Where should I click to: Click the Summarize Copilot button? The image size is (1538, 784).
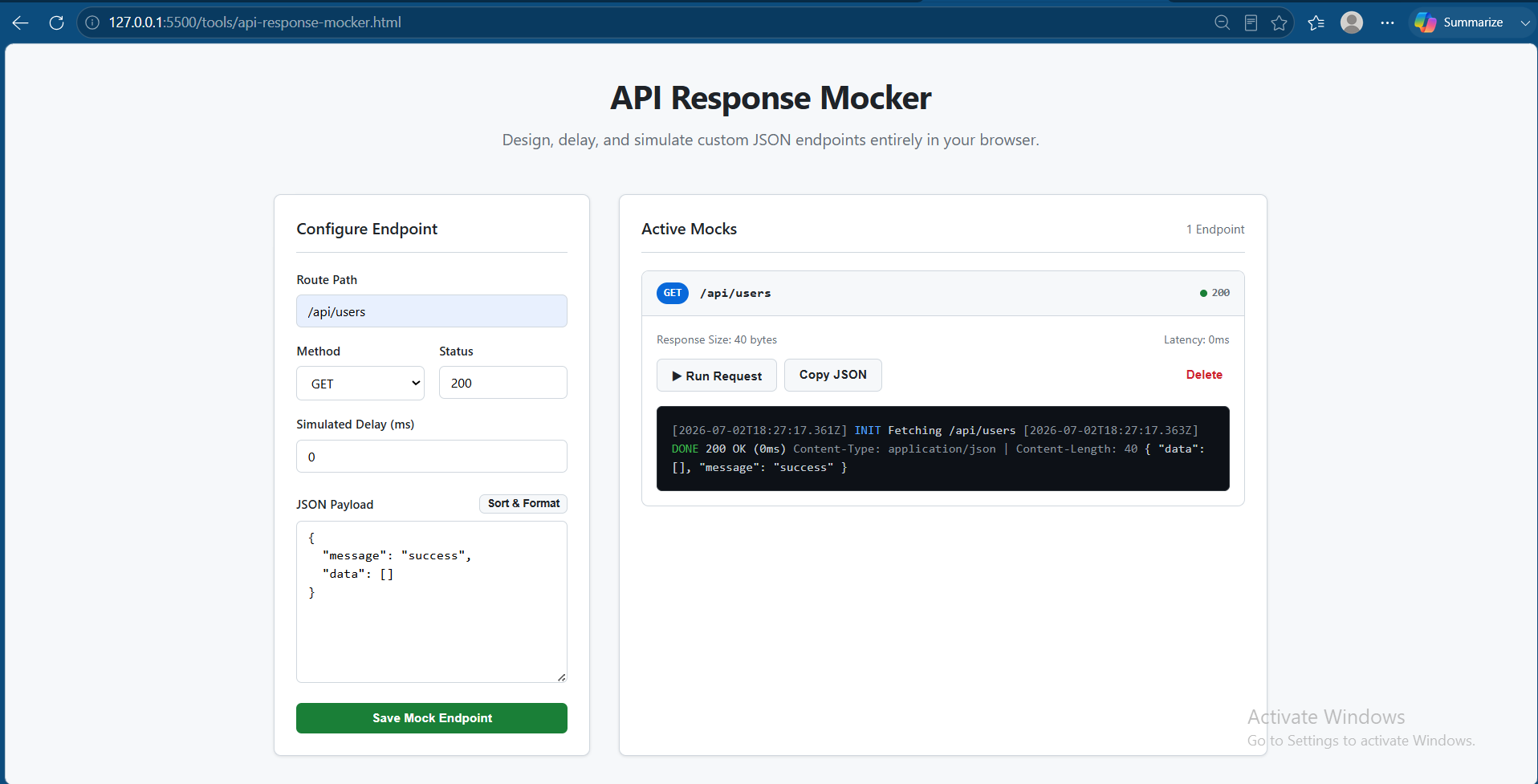click(1459, 22)
